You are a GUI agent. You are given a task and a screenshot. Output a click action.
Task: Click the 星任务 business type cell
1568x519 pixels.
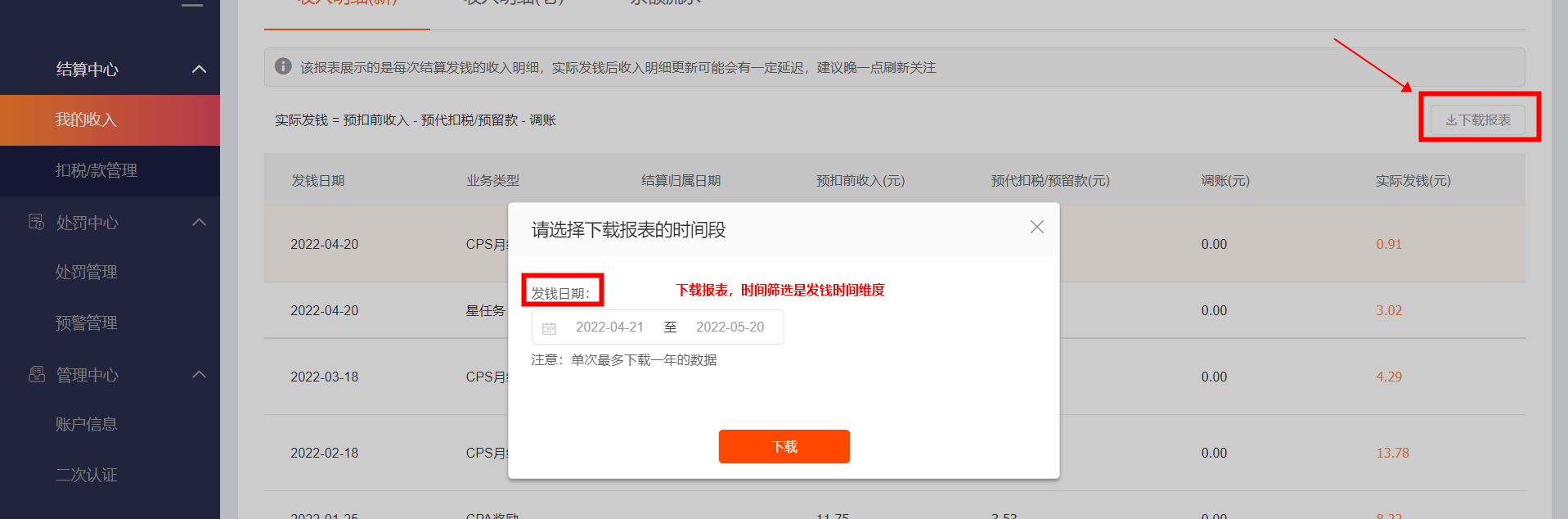pos(486,311)
